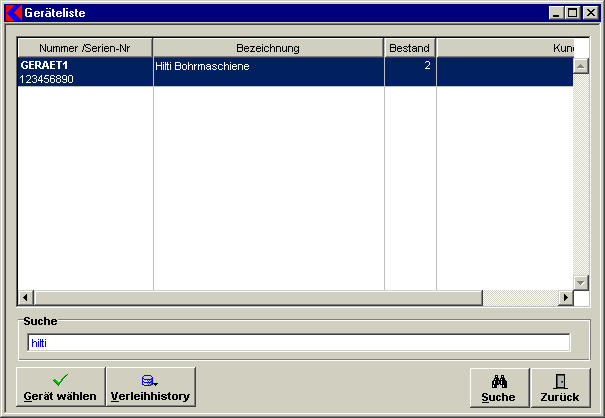Click the Hilti Bohrmaschiene description cell
Screen dimensions: 605x418
click(268, 67)
